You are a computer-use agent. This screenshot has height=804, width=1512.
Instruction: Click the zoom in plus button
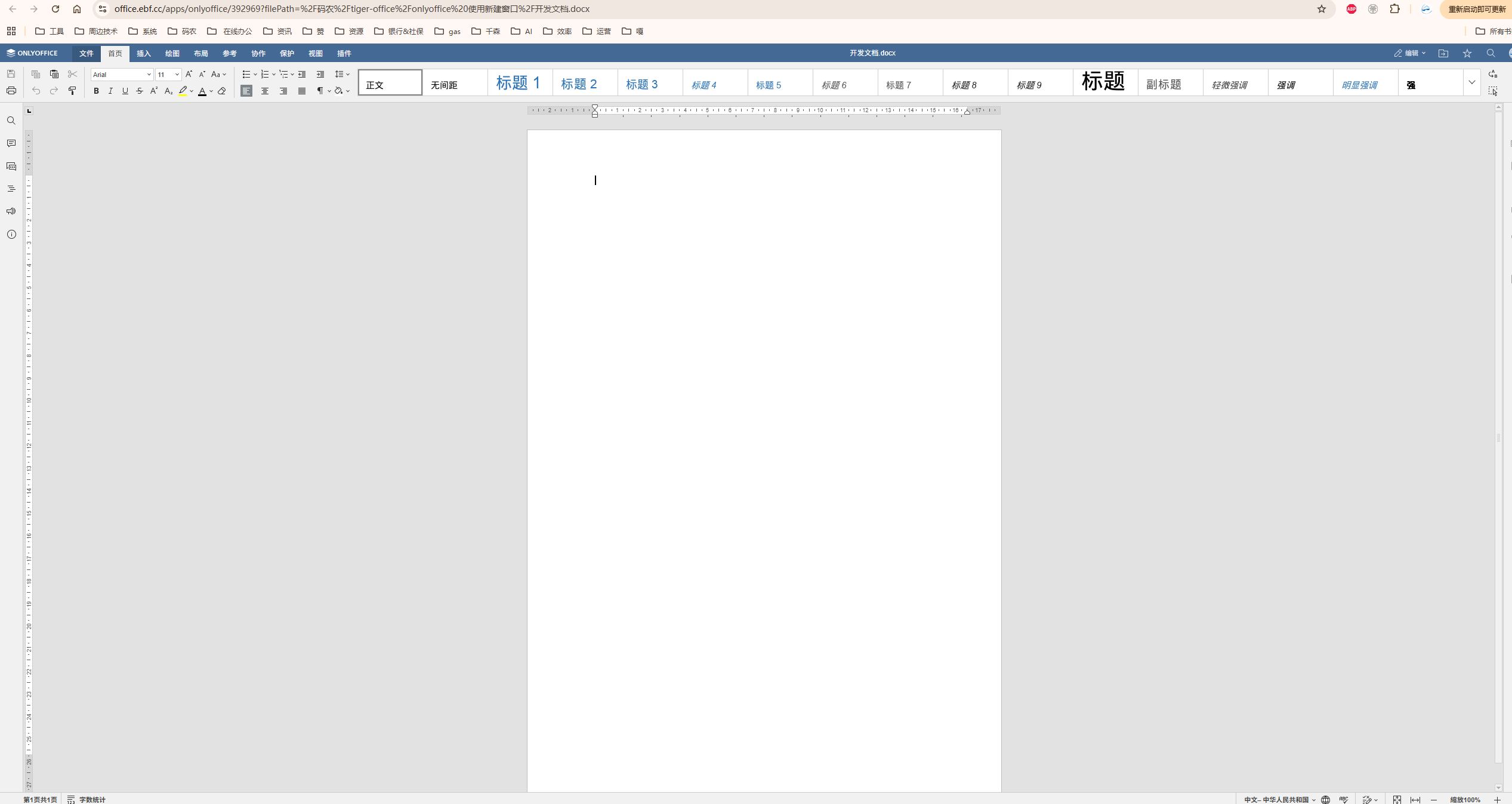pos(1497,799)
